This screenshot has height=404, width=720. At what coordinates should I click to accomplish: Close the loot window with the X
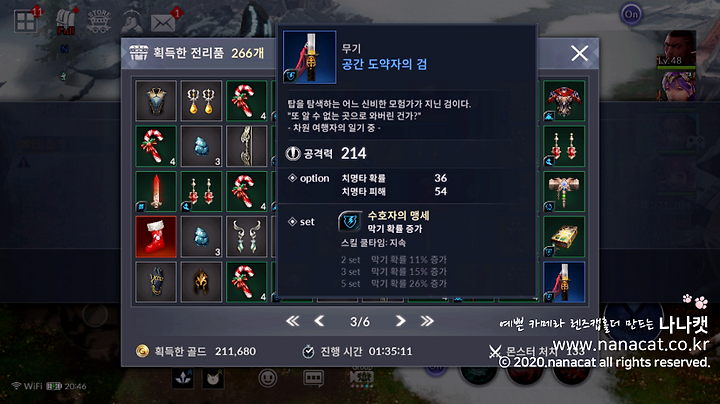[x=579, y=53]
